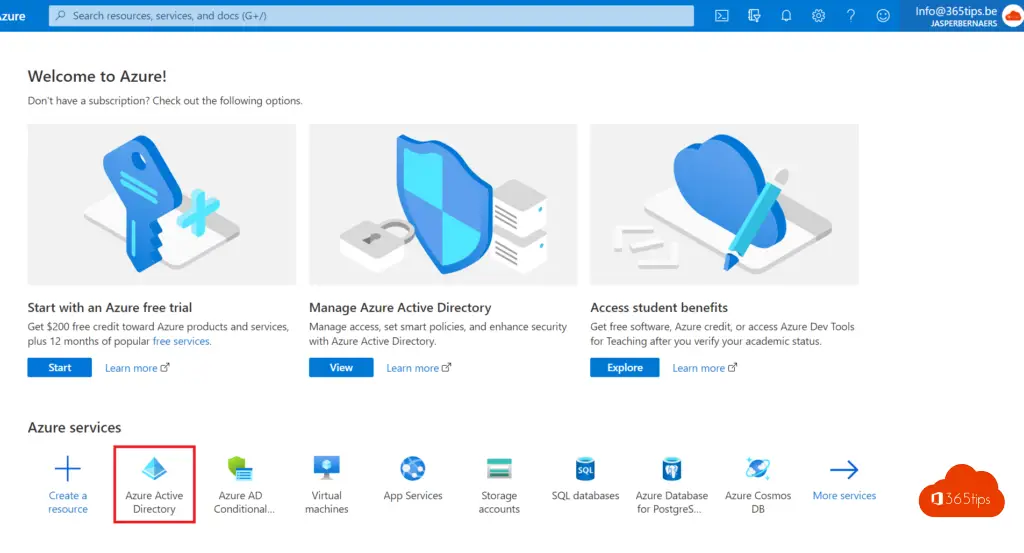Open the Help question mark menu

[850, 16]
